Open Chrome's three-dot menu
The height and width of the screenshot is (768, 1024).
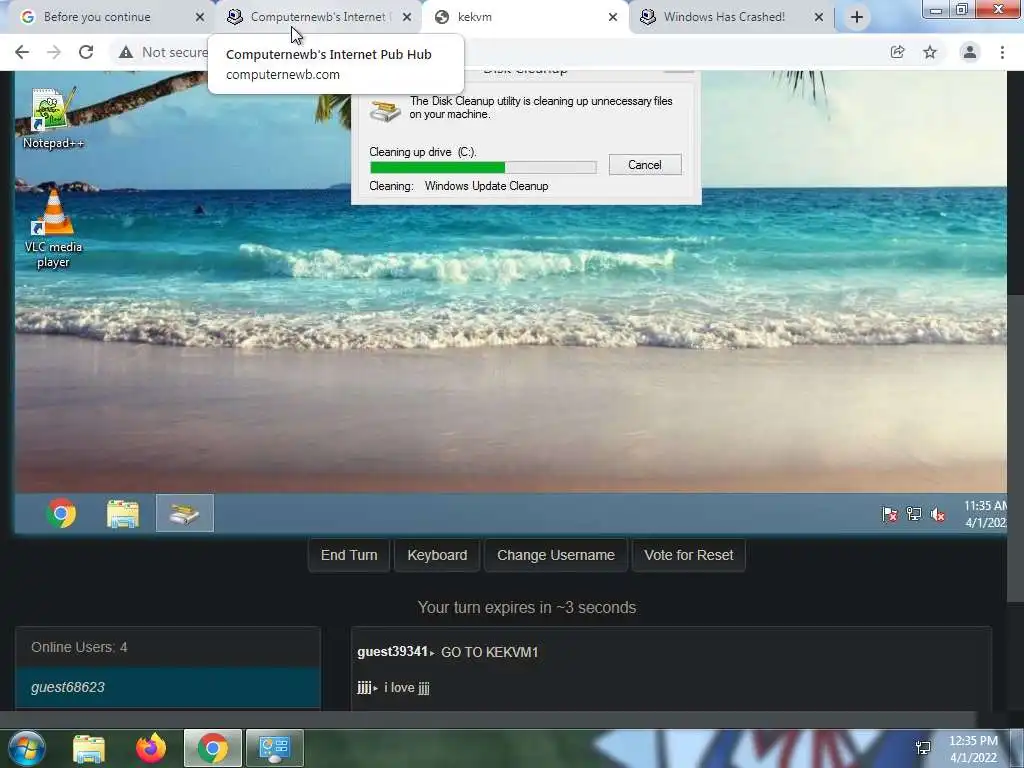[1002, 52]
